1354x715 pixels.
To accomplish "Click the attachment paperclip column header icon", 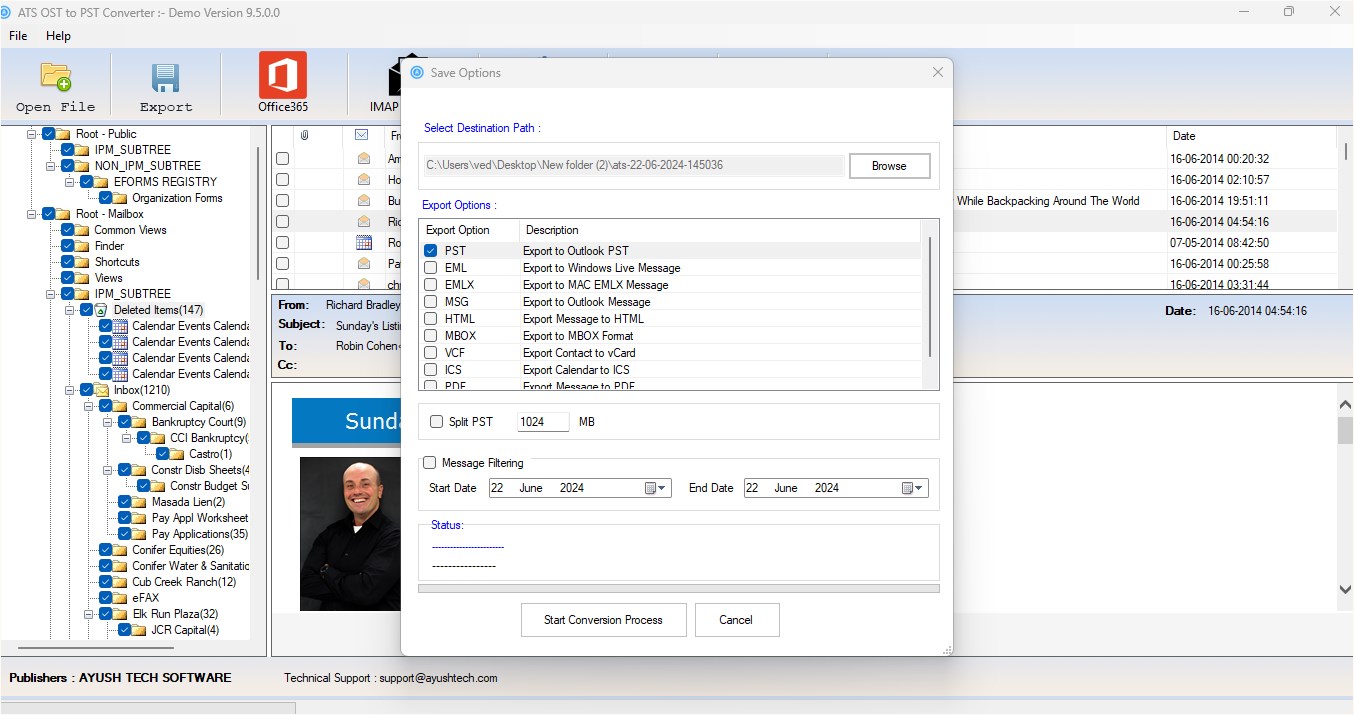I will [x=305, y=134].
